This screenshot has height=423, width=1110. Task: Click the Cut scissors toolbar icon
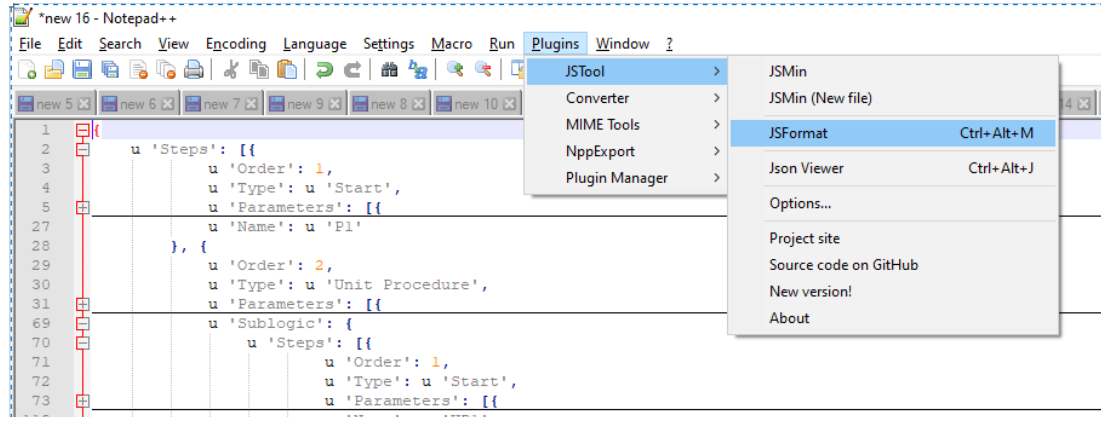point(232,69)
